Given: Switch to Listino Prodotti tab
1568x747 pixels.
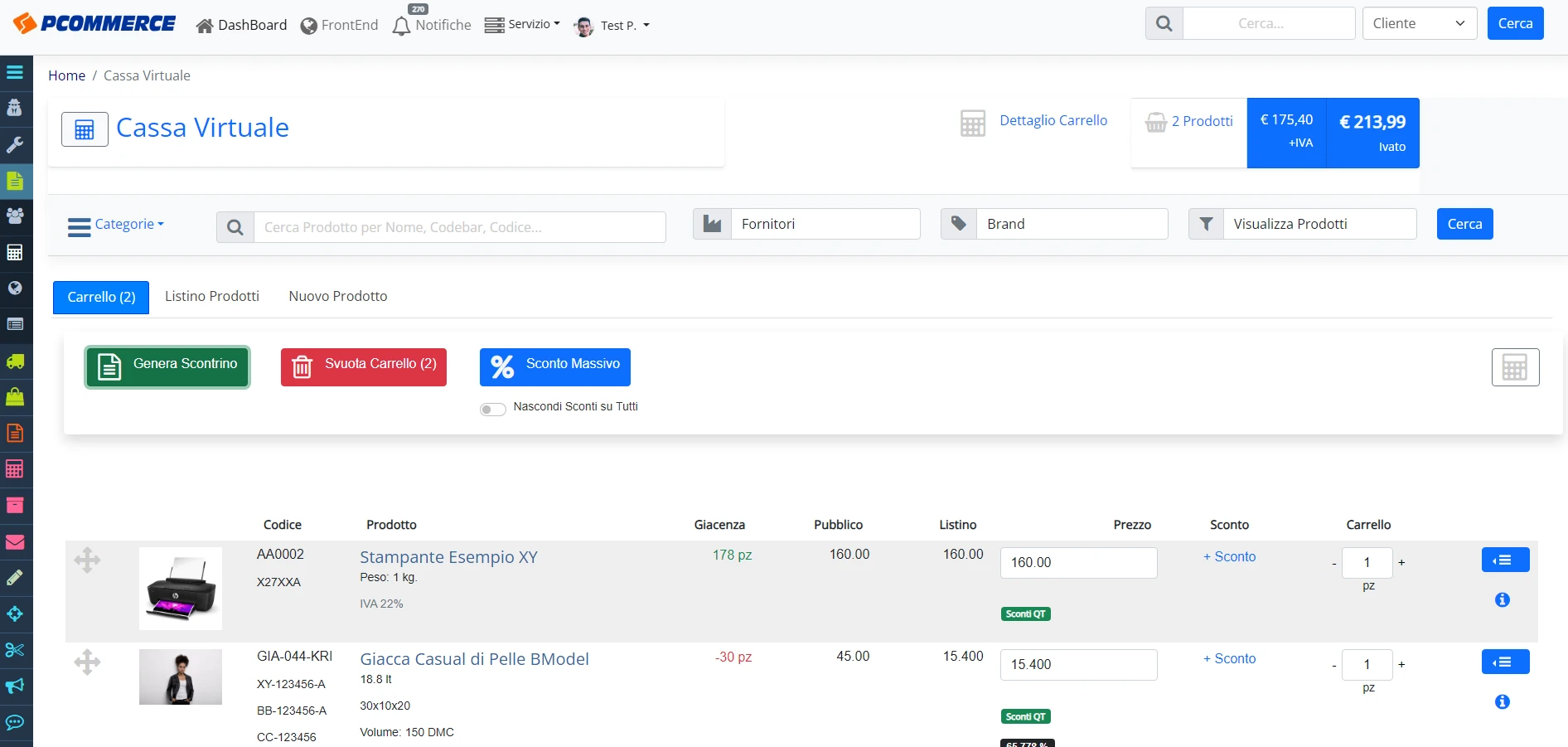Looking at the screenshot, I should pyautogui.click(x=212, y=296).
